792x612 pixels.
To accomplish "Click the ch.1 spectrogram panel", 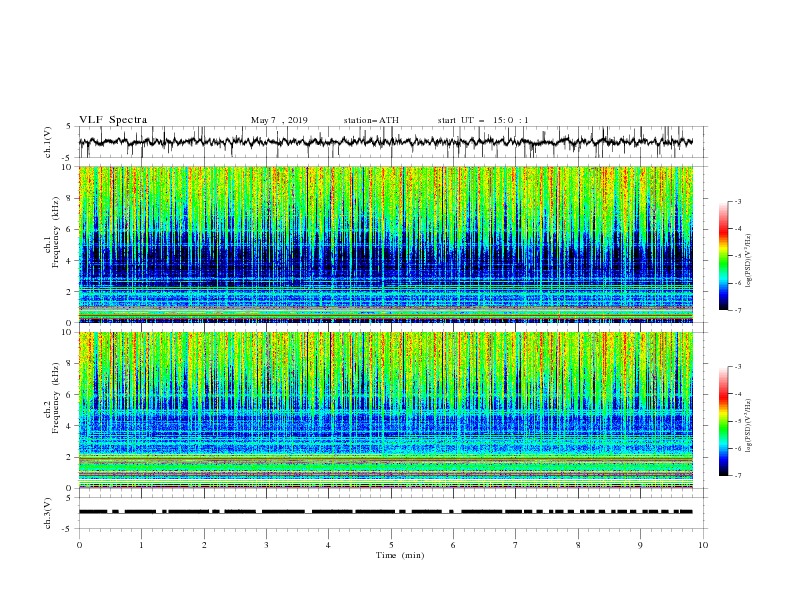I will click(x=386, y=244).
